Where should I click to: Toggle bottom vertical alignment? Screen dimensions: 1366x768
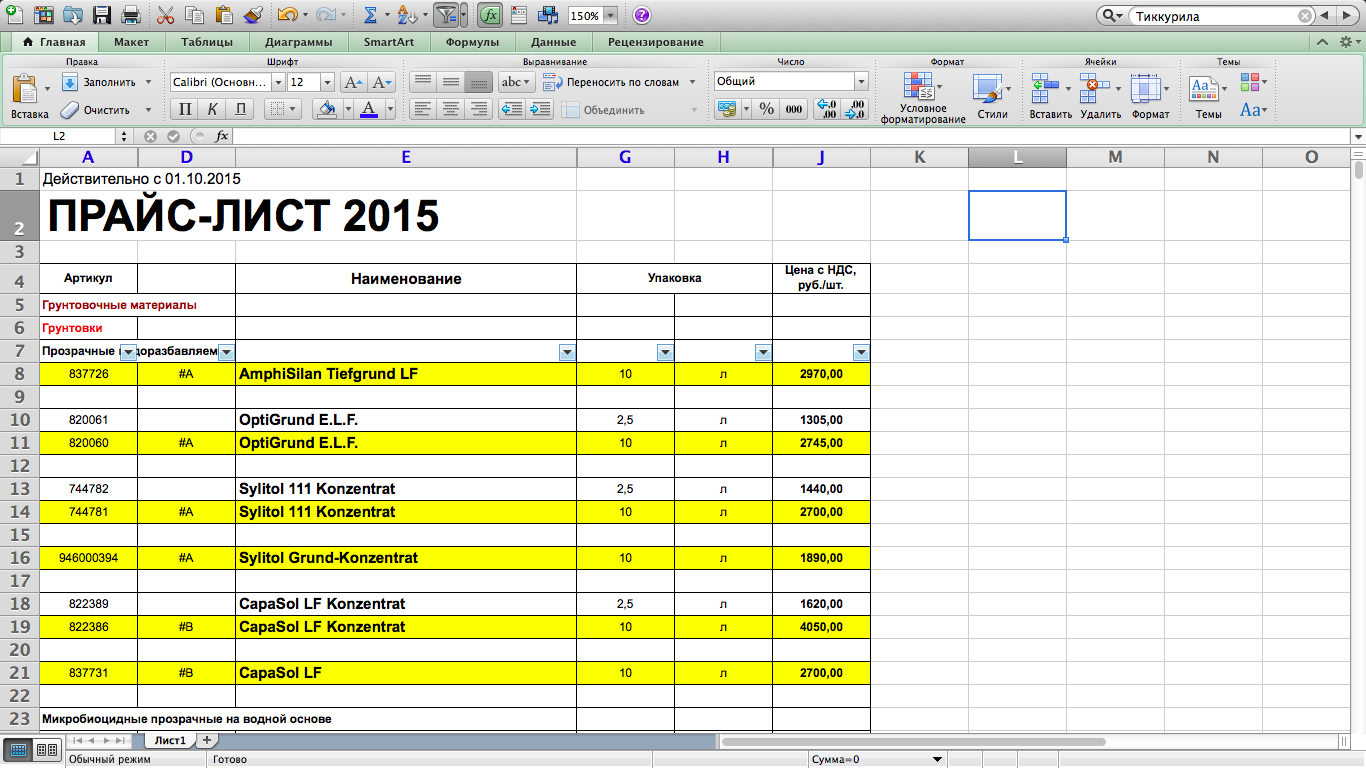pos(479,82)
